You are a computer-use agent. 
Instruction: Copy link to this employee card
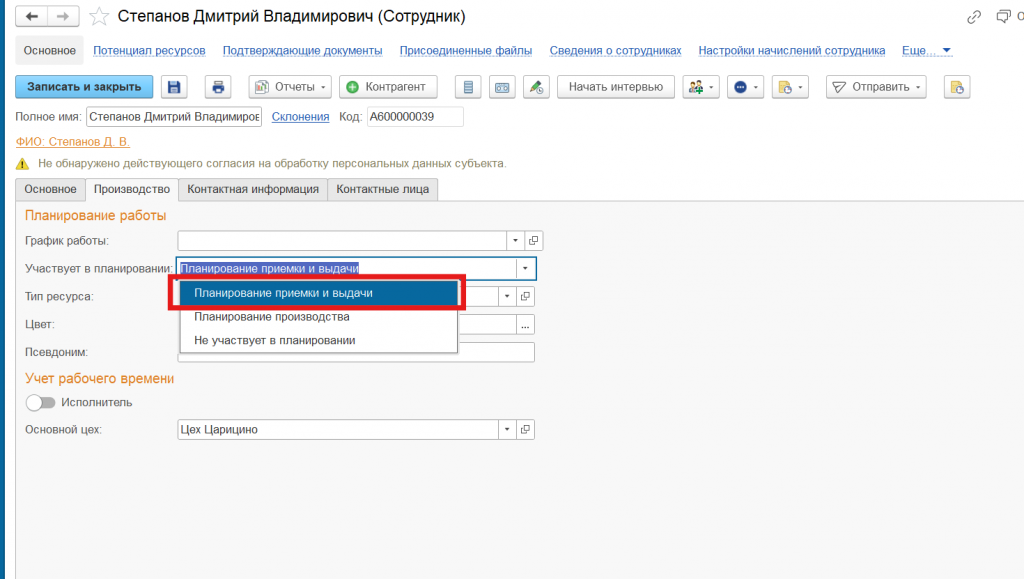(x=974, y=17)
